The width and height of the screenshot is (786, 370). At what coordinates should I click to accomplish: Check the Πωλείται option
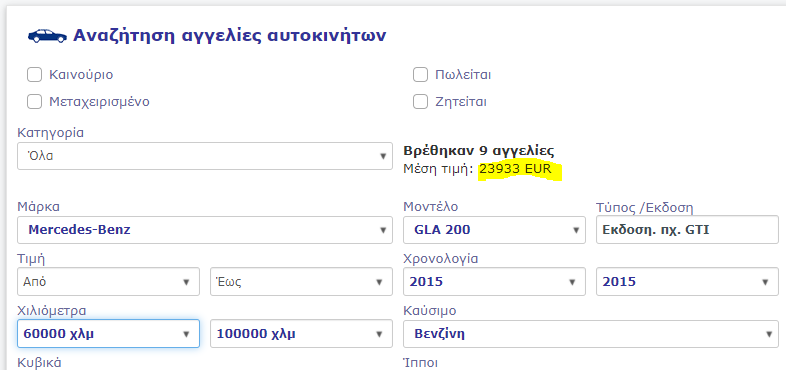click(x=420, y=75)
